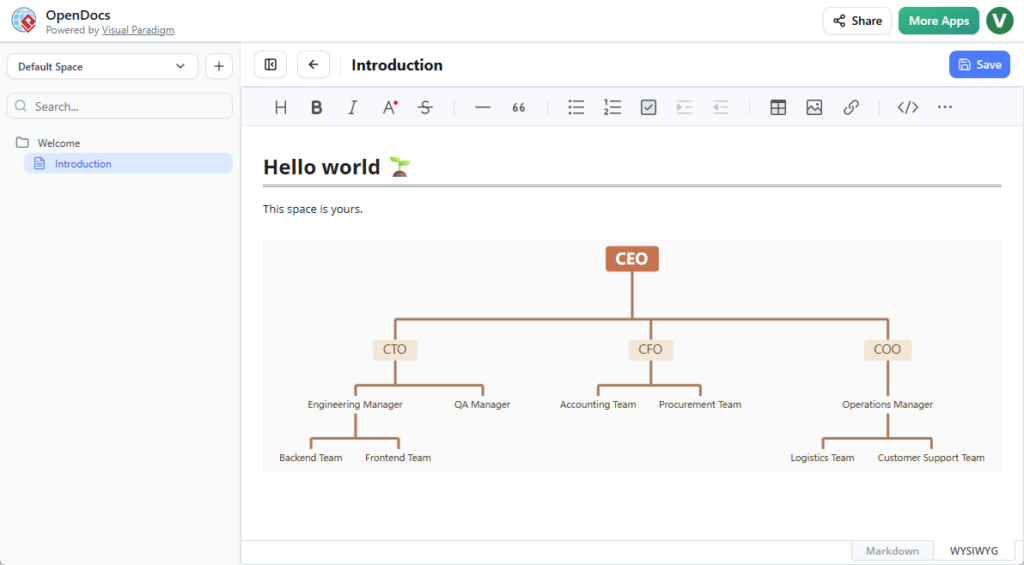Image resolution: width=1024 pixels, height=565 pixels.
Task: Click the Heading format icon
Action: pos(281,108)
